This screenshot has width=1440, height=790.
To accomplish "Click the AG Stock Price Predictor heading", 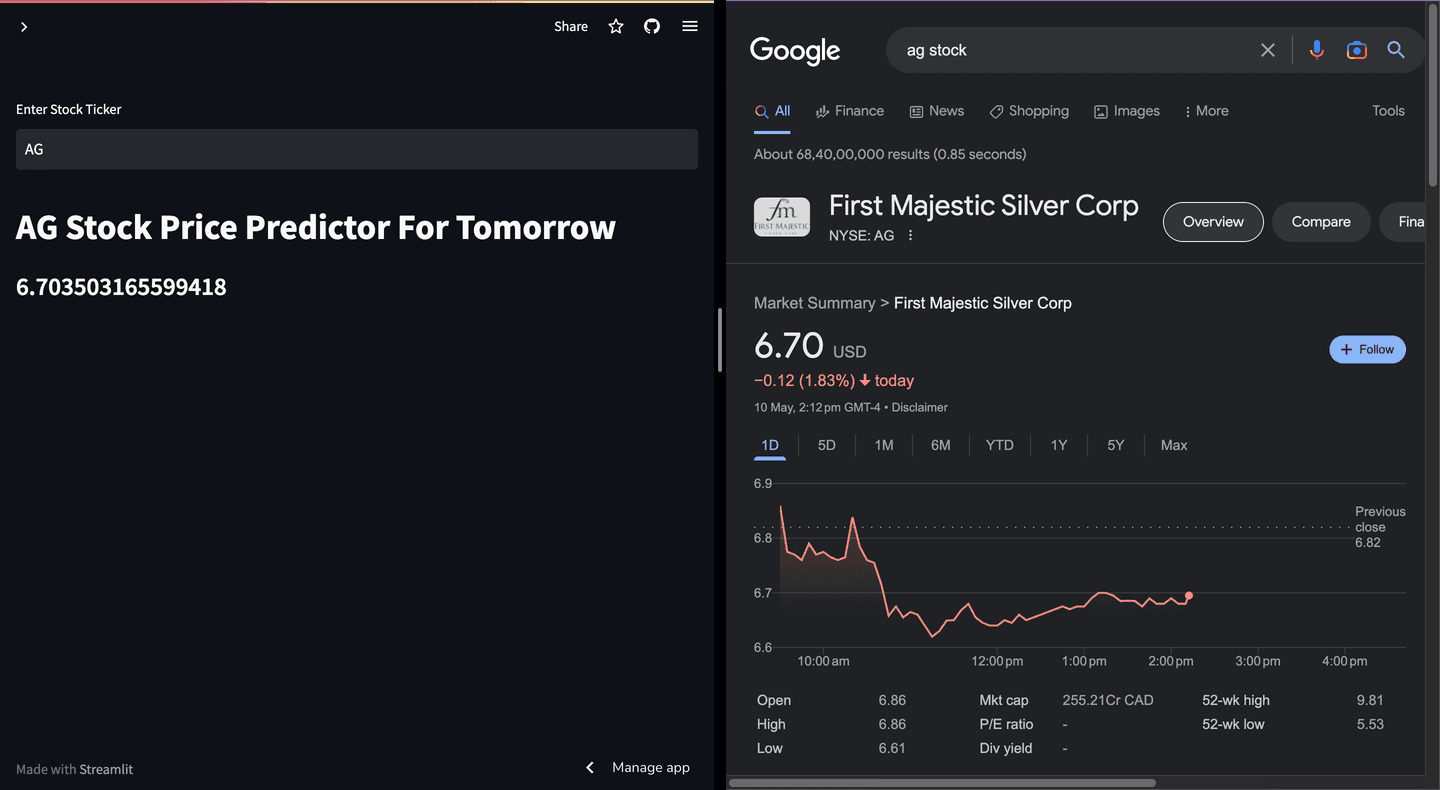I will [316, 227].
